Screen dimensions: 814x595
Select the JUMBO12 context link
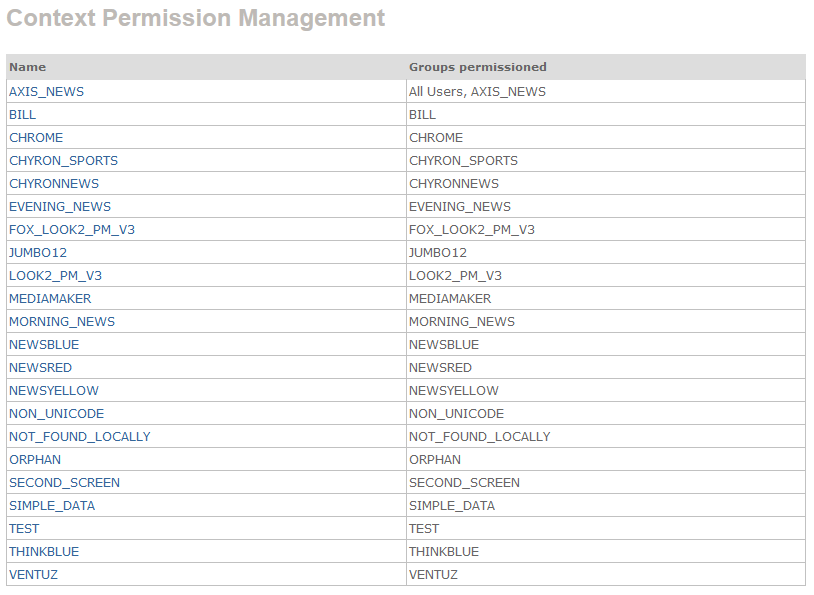point(38,252)
